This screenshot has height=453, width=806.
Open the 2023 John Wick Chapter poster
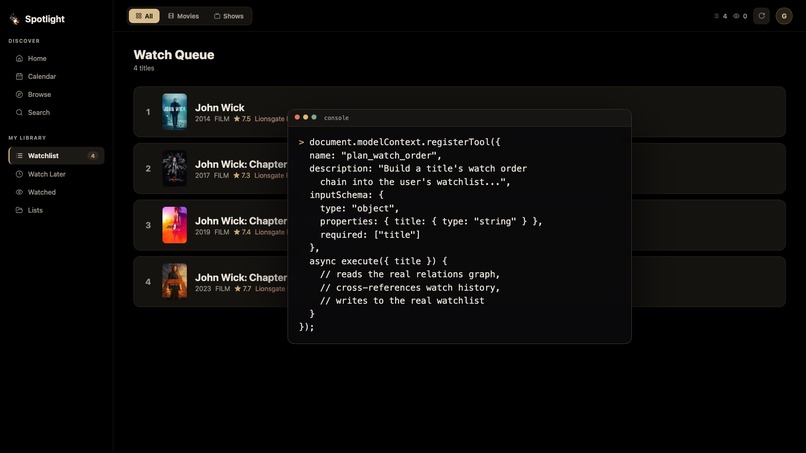175,281
